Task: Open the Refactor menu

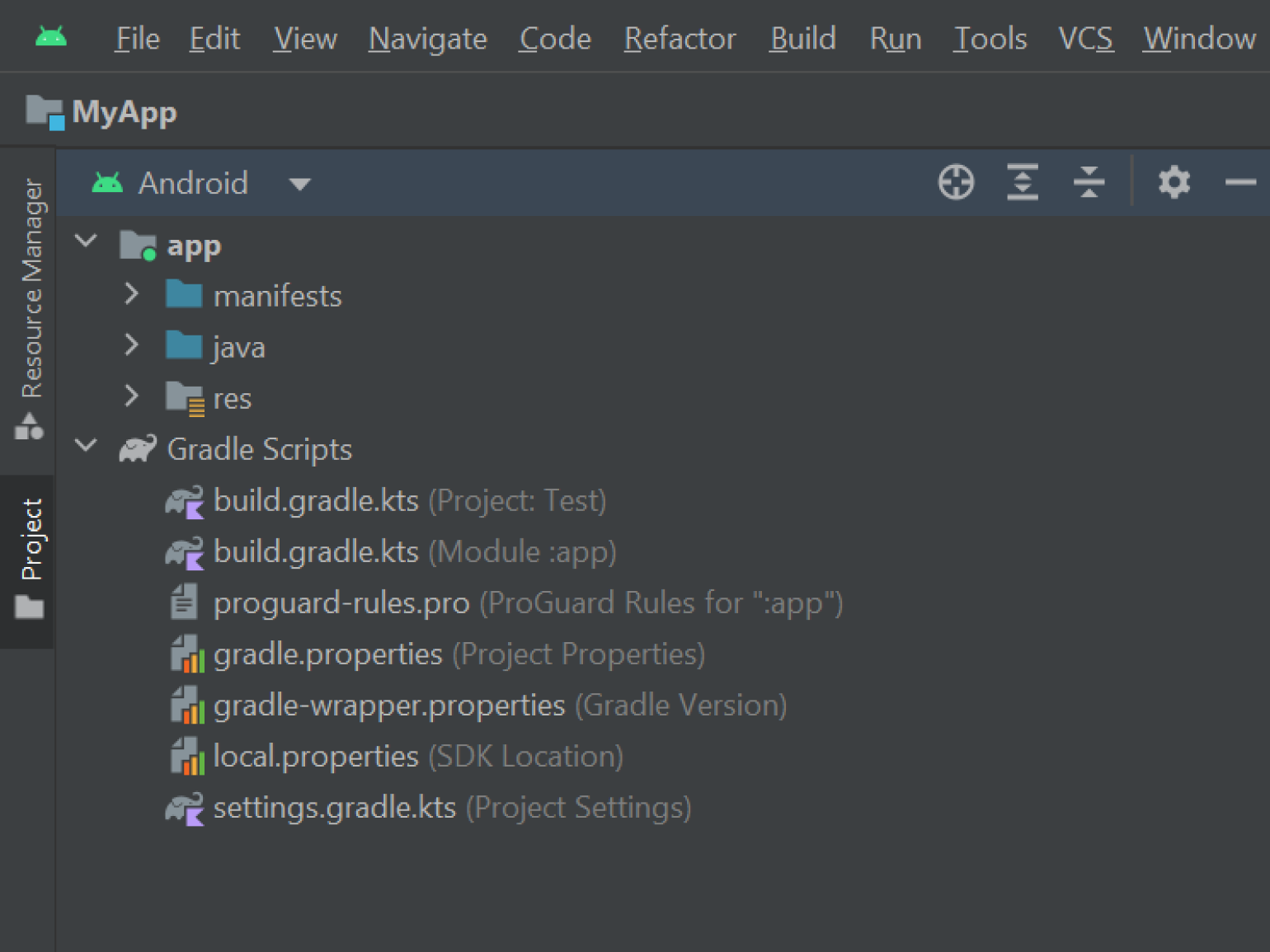Action: pos(680,39)
